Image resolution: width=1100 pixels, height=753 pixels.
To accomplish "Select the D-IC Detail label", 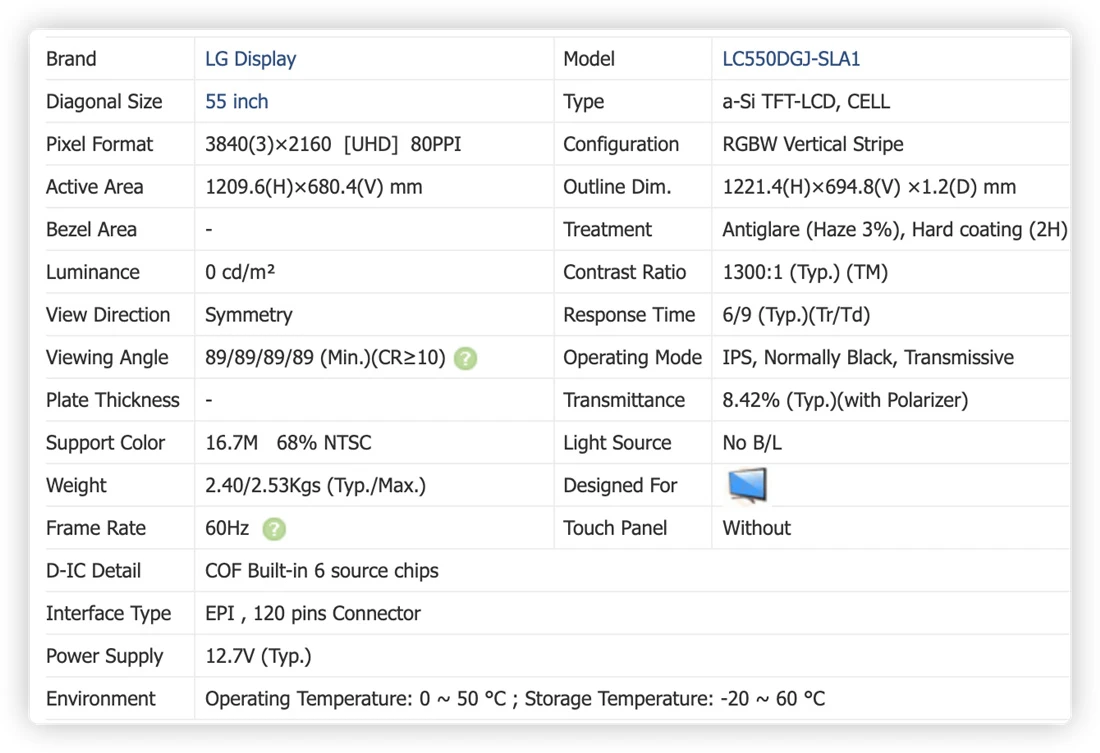I will point(93,571).
